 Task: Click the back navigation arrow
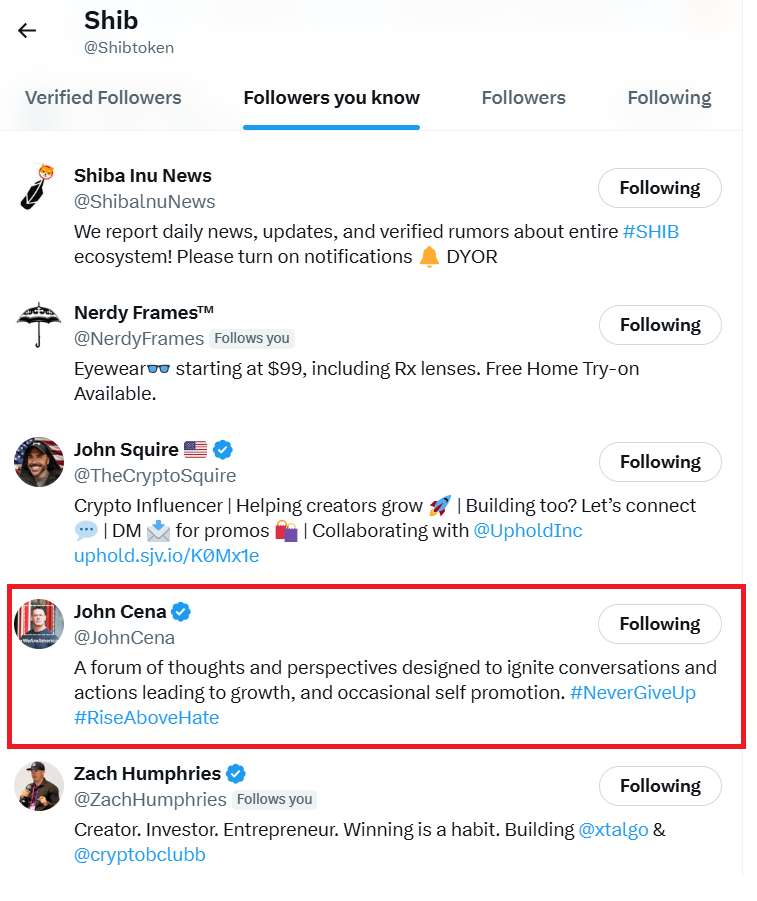point(27,30)
